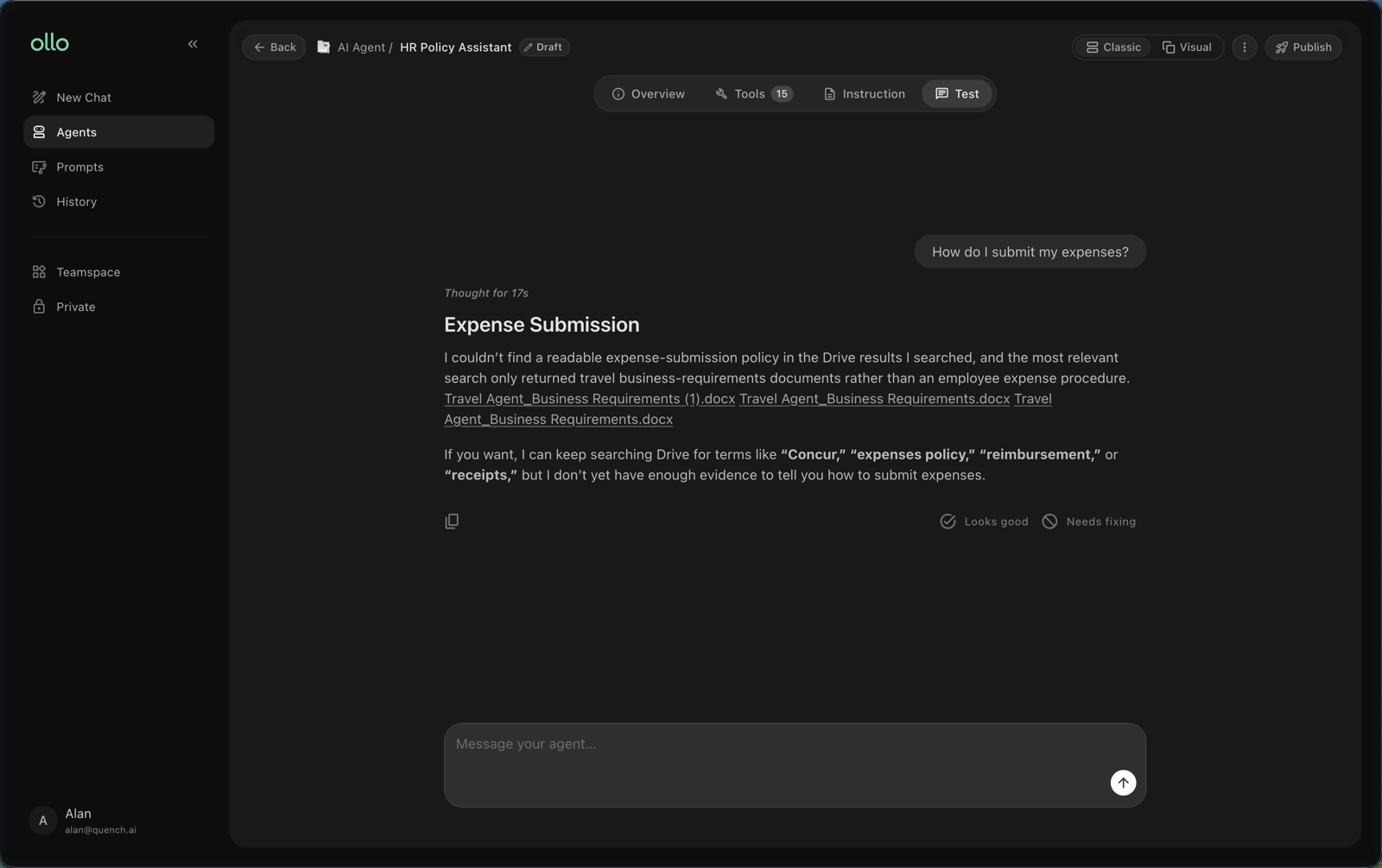Switch to Visual view
Screen dimensions: 1382x868
point(1187,48)
